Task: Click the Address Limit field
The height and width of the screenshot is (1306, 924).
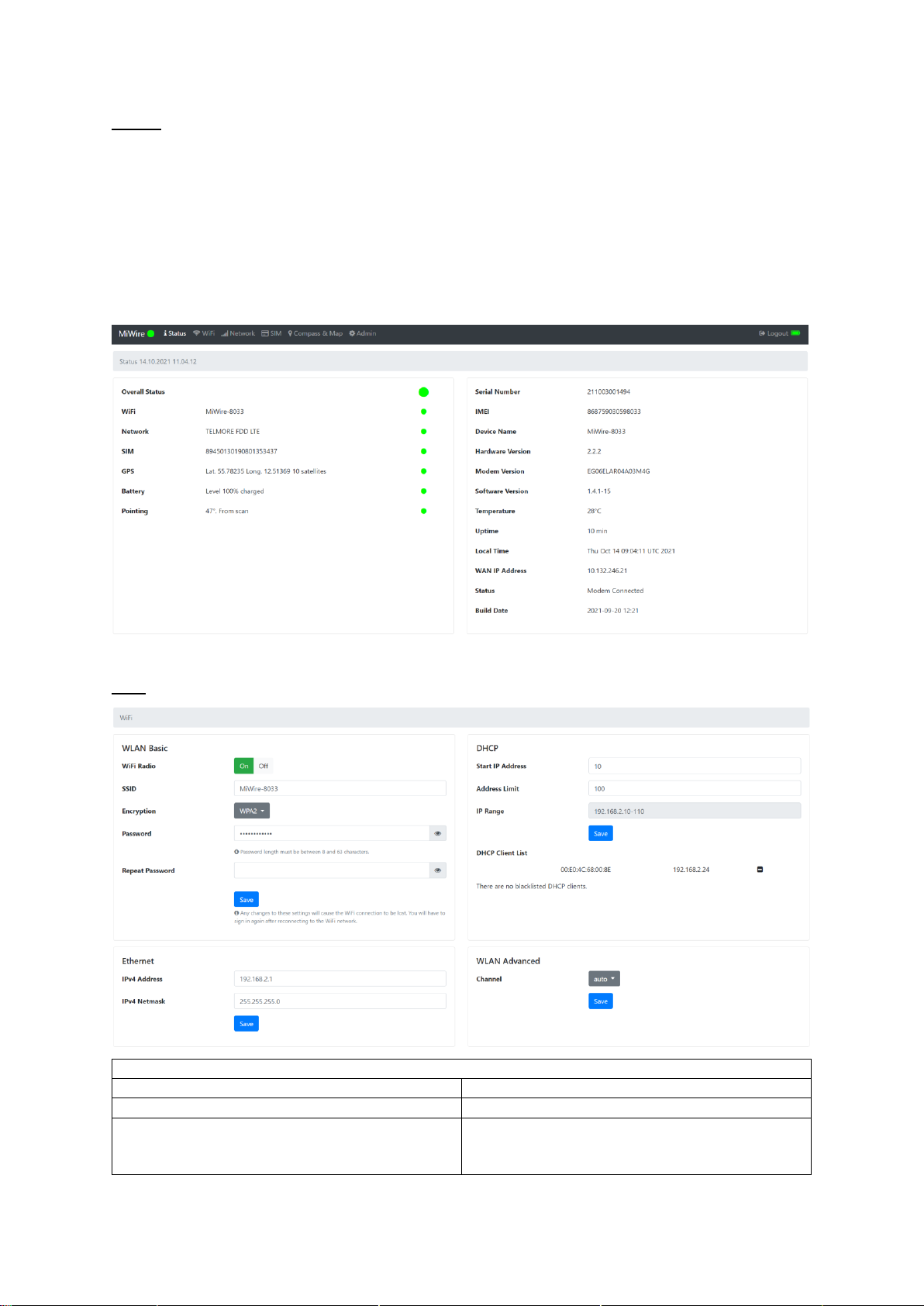Action: point(695,789)
